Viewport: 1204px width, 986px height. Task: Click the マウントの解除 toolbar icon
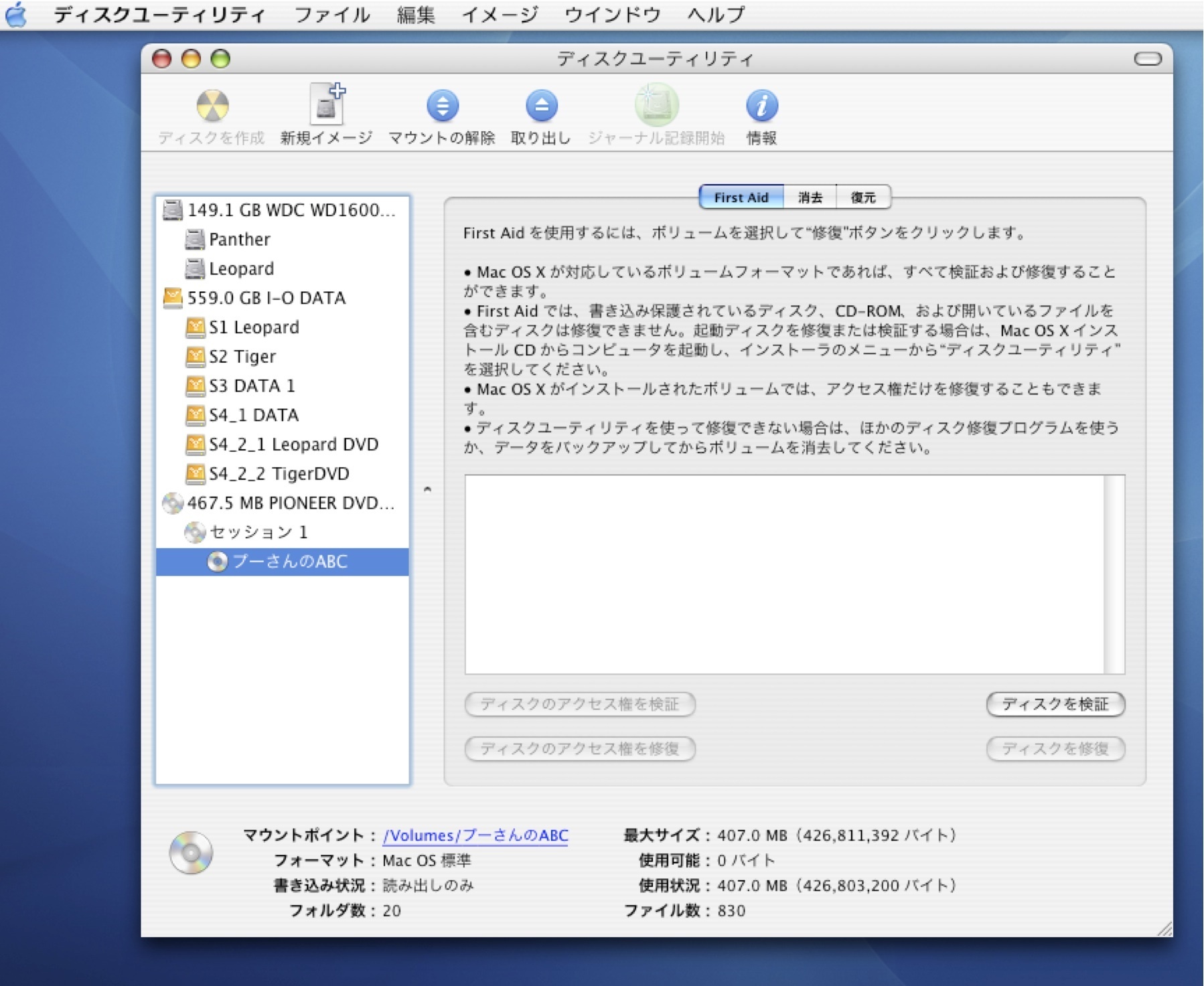[442, 106]
